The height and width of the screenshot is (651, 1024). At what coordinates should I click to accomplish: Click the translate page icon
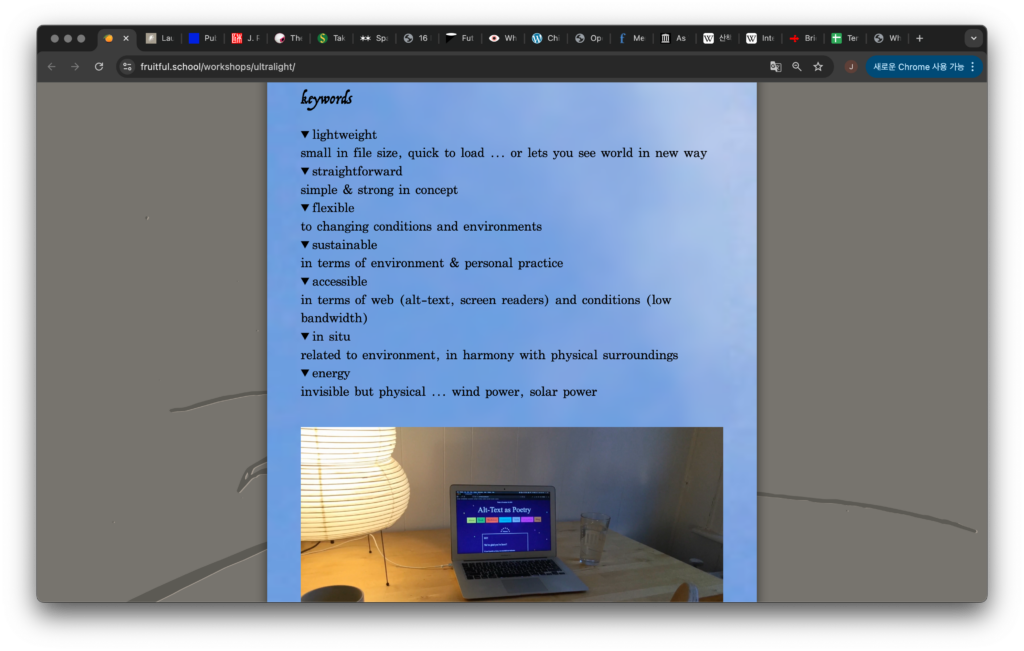(775, 67)
